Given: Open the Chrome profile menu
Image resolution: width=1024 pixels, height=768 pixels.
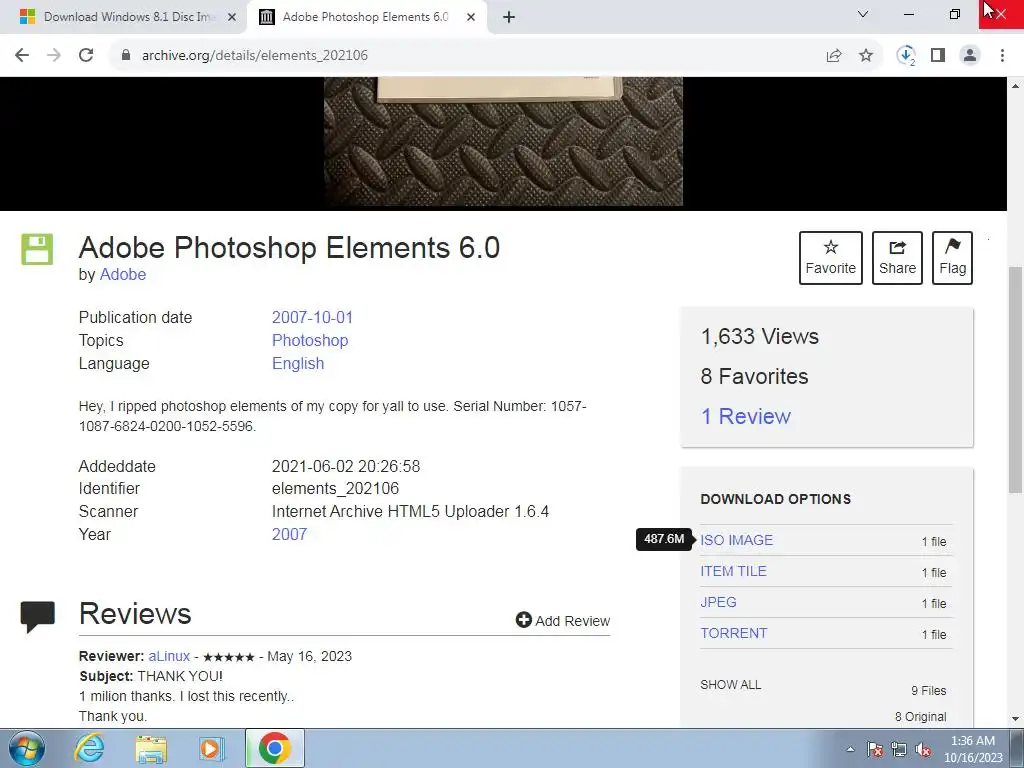Looking at the screenshot, I should click(x=970, y=56).
